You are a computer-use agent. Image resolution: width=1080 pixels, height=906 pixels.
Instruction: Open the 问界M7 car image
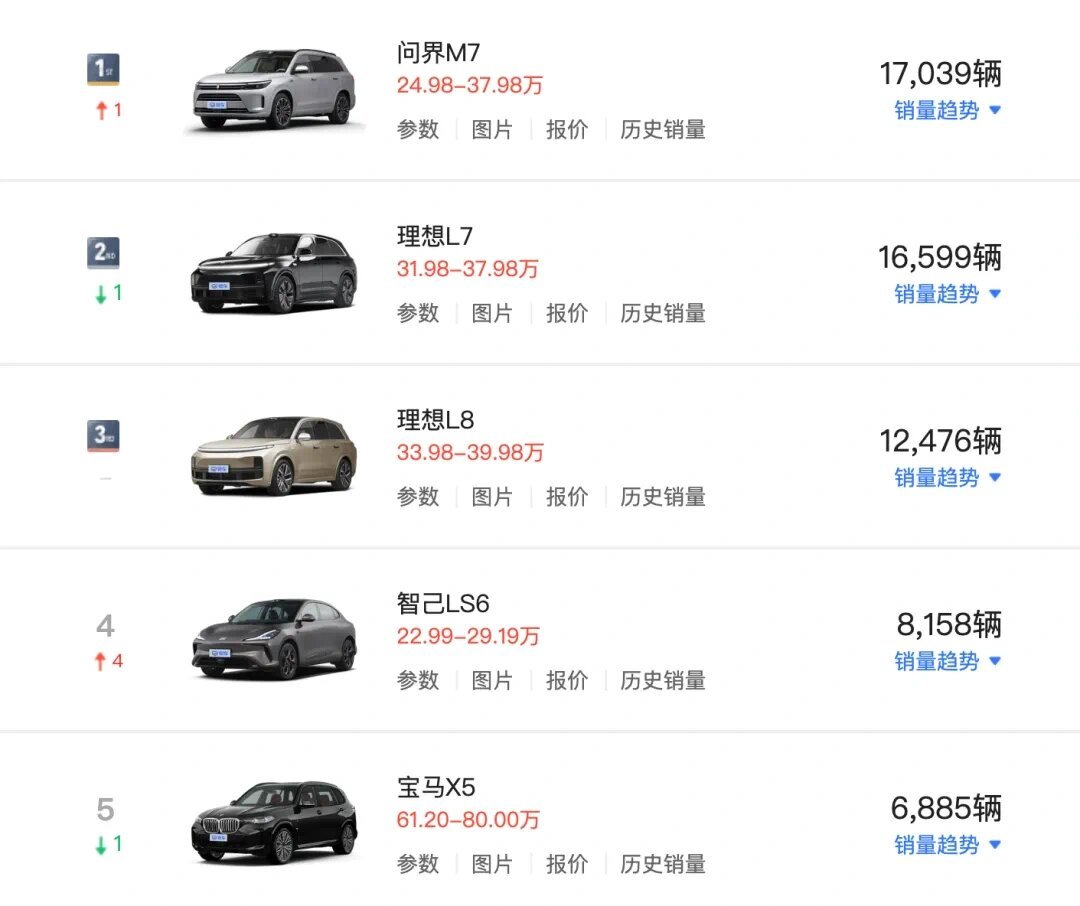273,89
